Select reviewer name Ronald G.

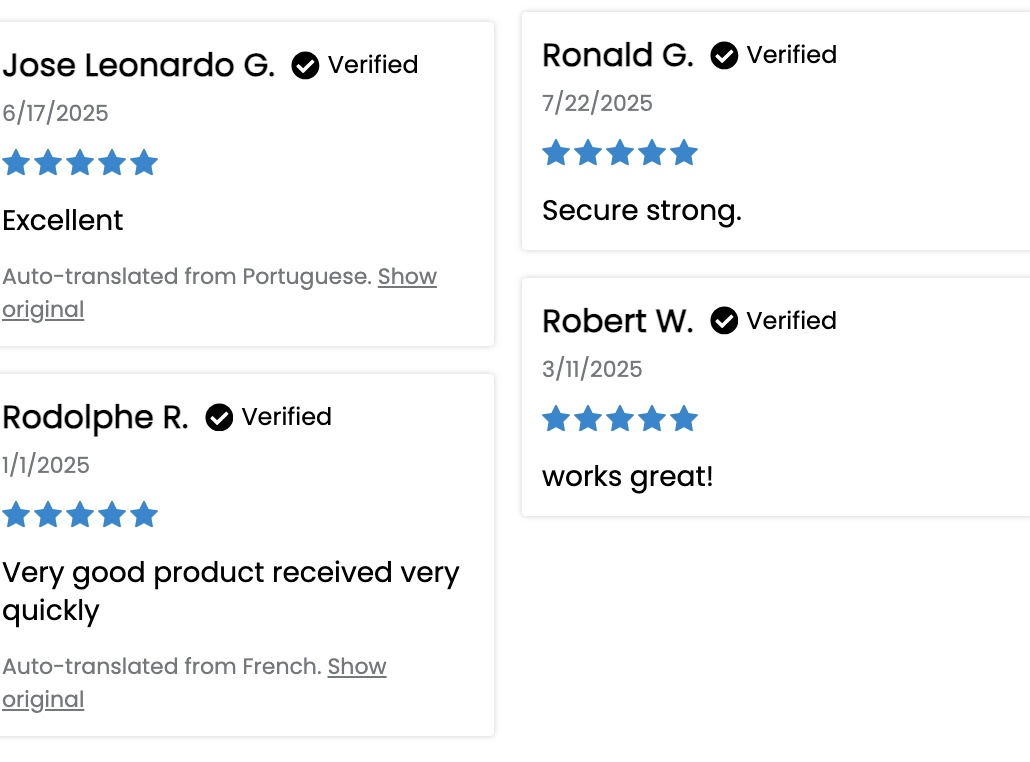(618, 55)
